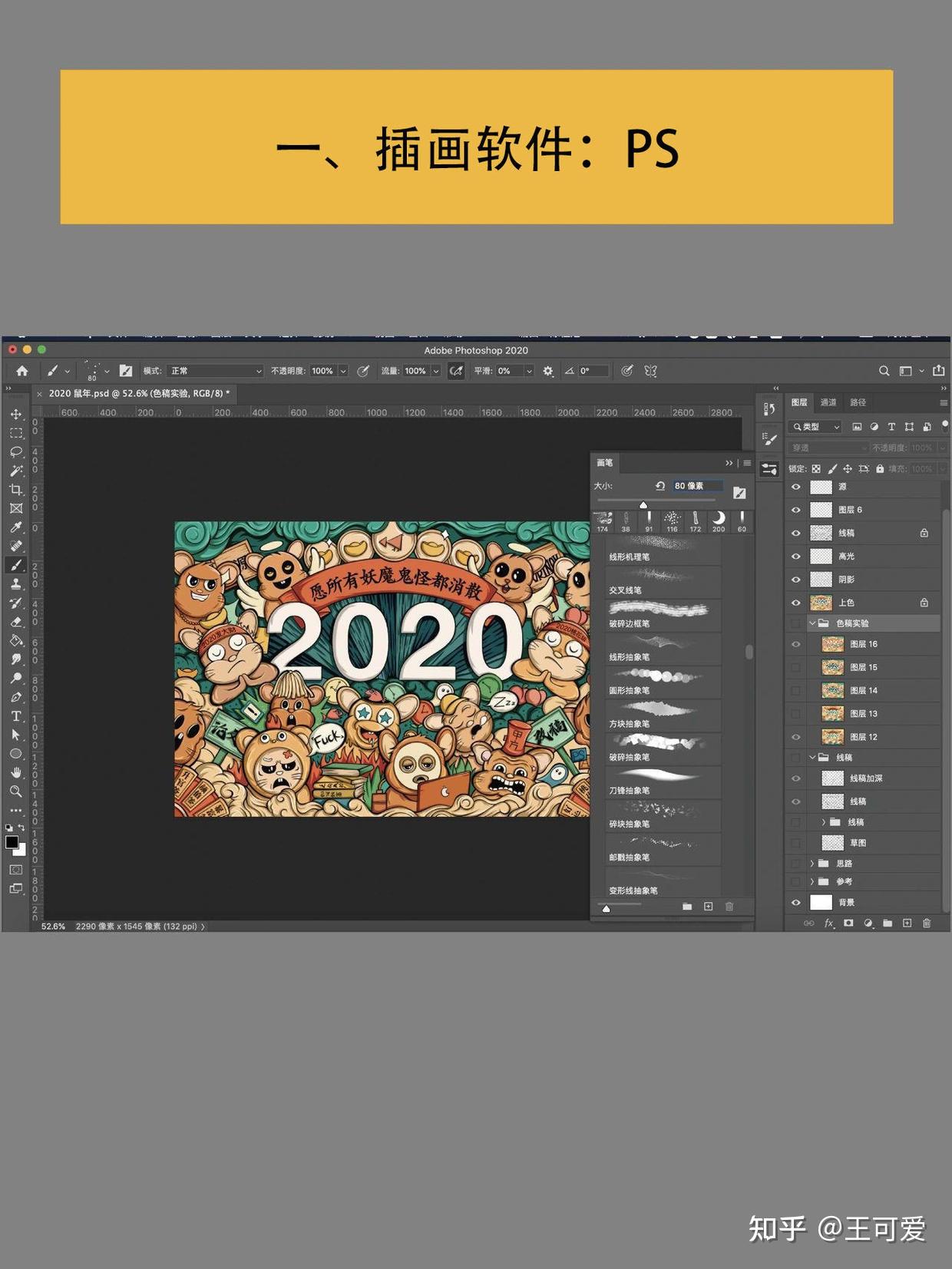The image size is (952, 1269).
Task: Select the Zoom tool
Action: point(16,791)
